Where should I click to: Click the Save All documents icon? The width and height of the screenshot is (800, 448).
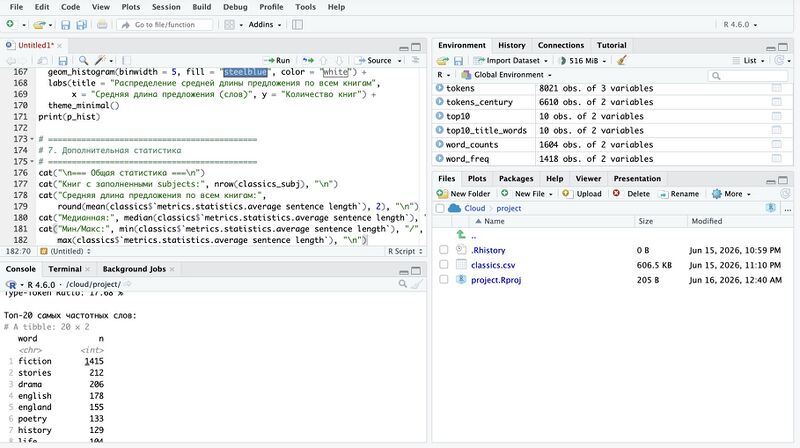(x=81, y=24)
